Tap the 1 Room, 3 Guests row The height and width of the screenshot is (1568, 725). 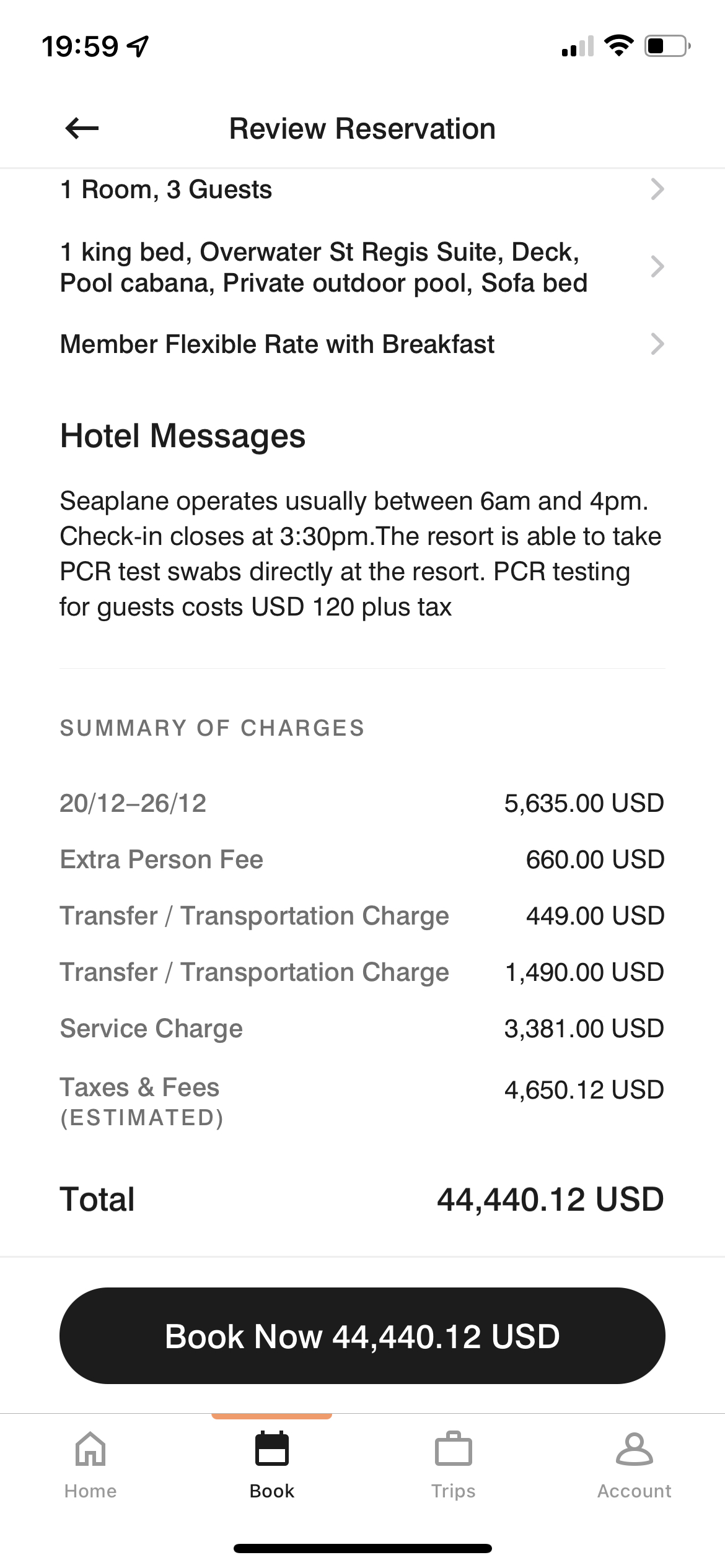pyautogui.click(x=362, y=189)
